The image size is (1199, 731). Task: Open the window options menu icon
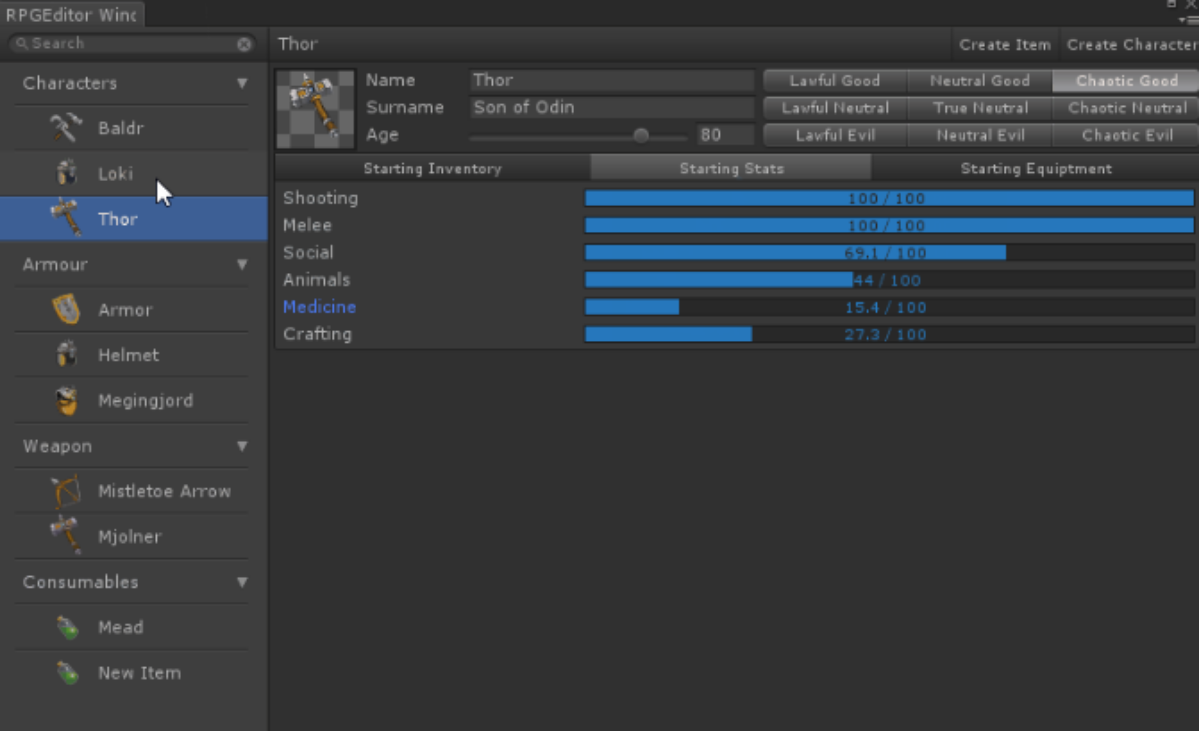(1189, 19)
